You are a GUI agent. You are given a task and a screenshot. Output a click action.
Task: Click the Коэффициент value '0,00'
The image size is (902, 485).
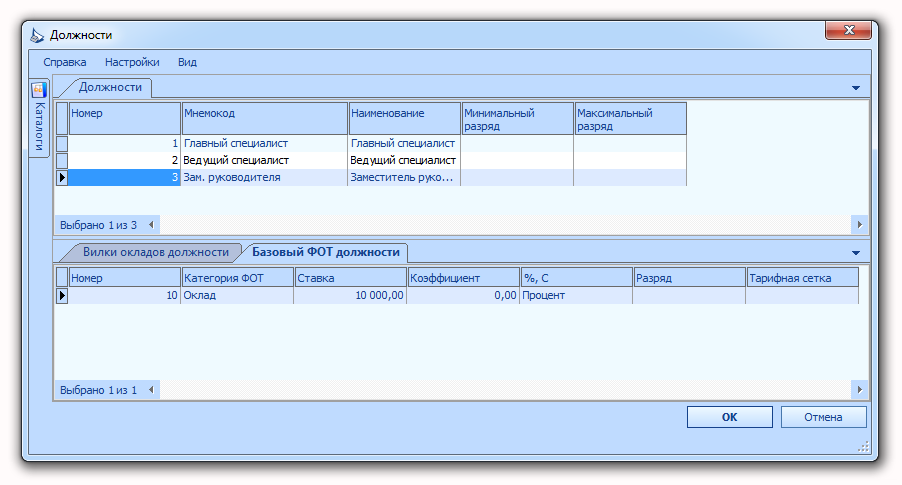click(x=463, y=295)
